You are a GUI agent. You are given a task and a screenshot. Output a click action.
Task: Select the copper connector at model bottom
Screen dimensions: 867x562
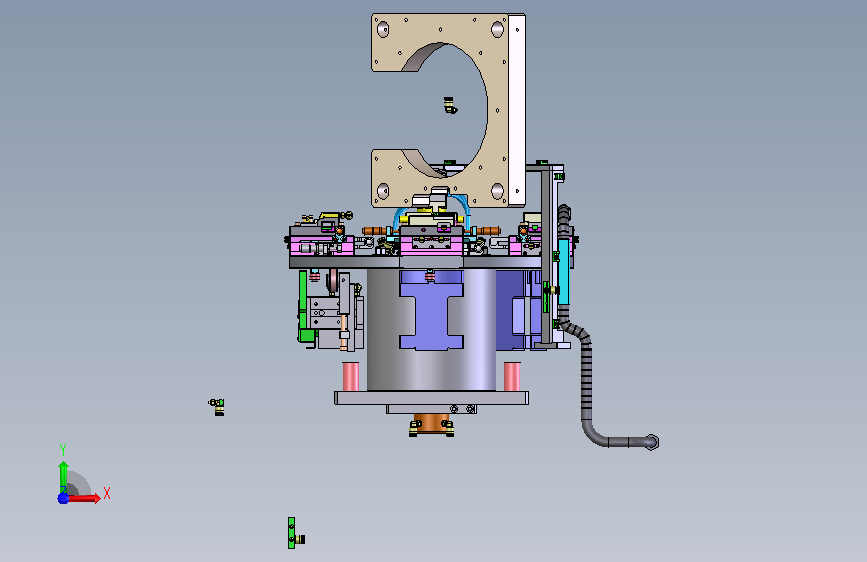(x=431, y=423)
